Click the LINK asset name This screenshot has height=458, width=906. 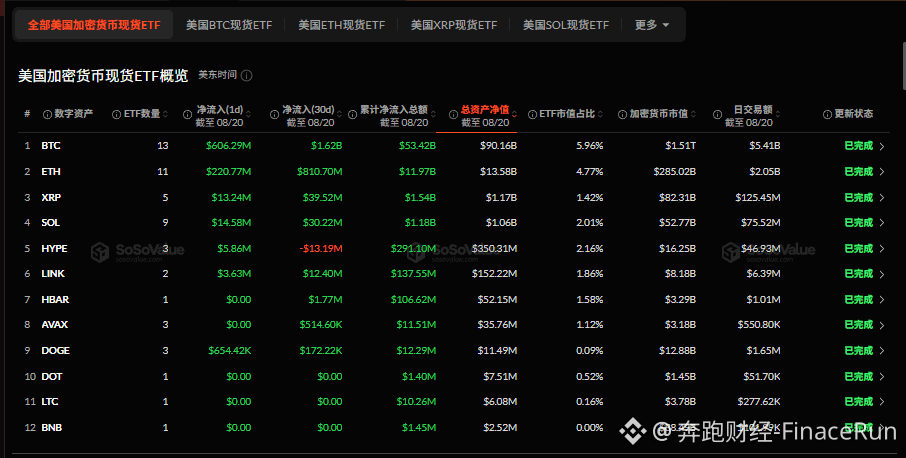click(53, 274)
